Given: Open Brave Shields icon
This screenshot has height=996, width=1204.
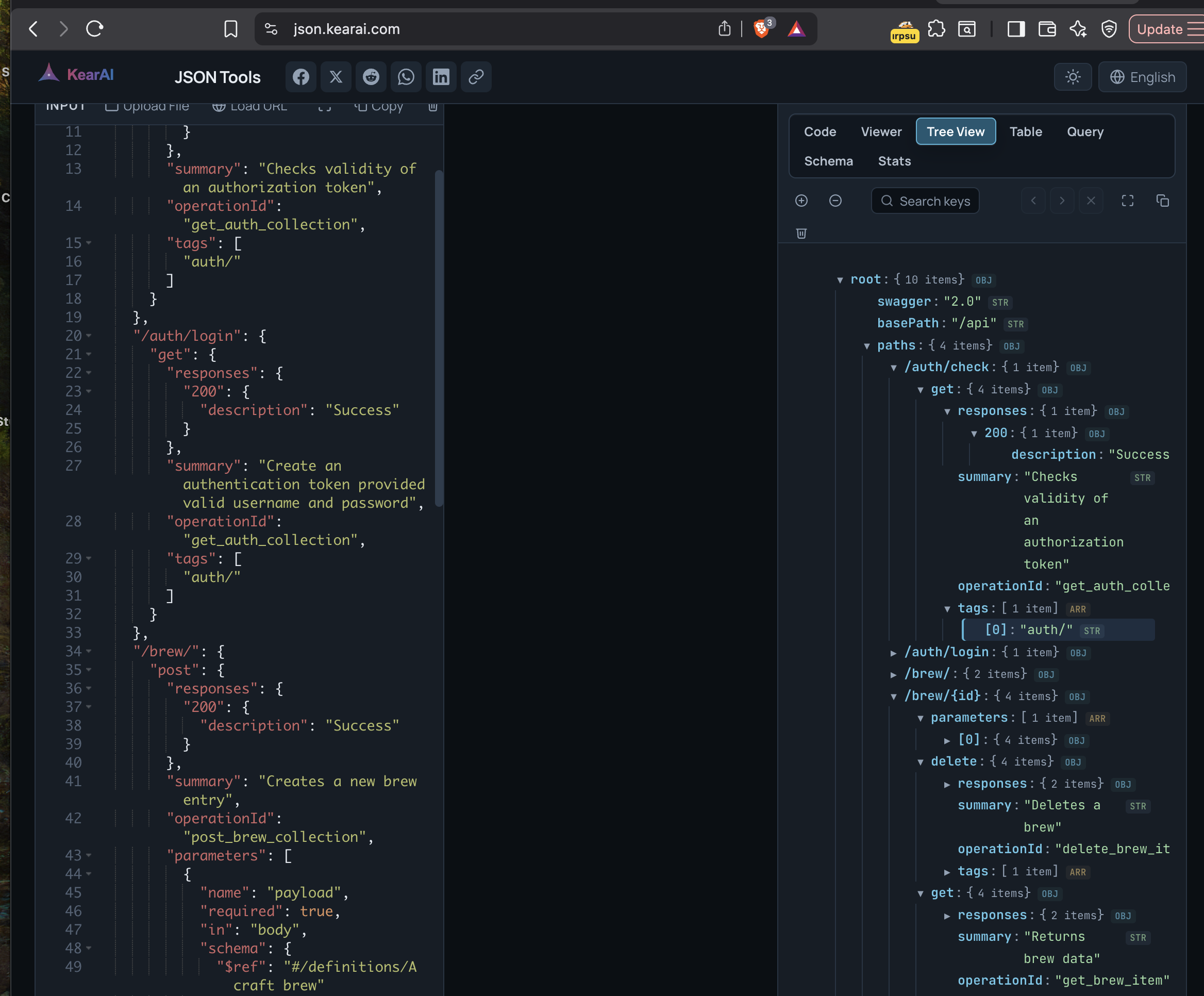Looking at the screenshot, I should pos(762,29).
